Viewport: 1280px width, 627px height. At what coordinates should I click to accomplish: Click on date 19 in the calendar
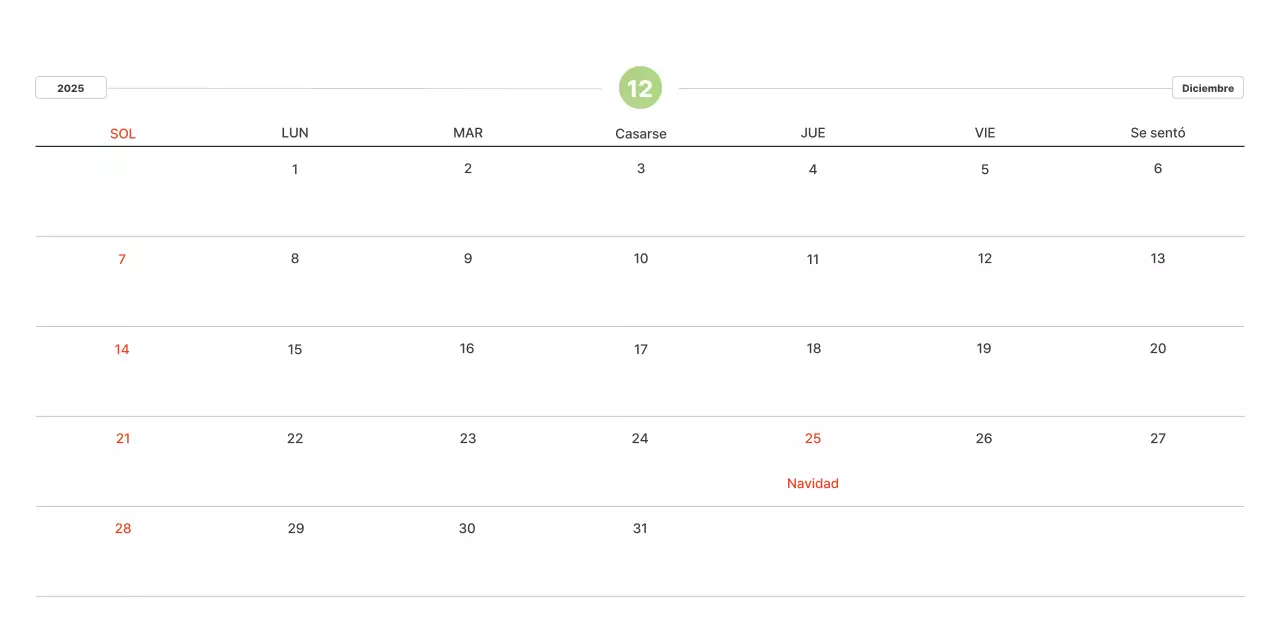(984, 348)
